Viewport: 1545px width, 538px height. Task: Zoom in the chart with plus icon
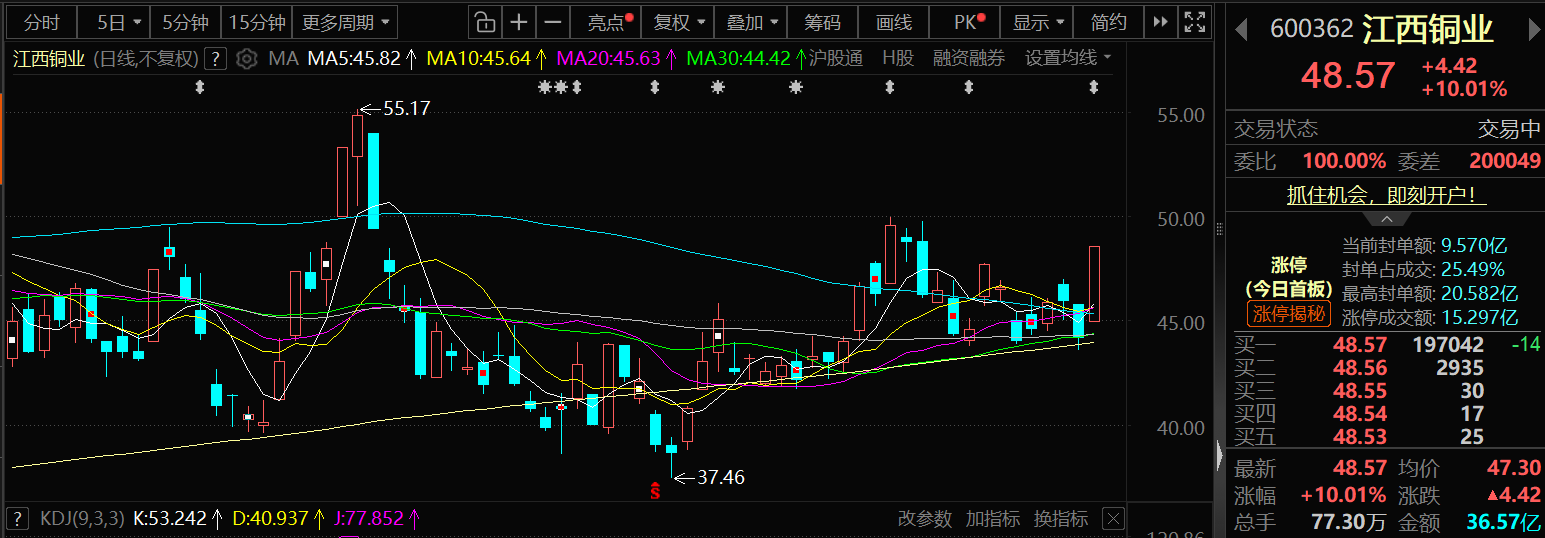[518, 22]
